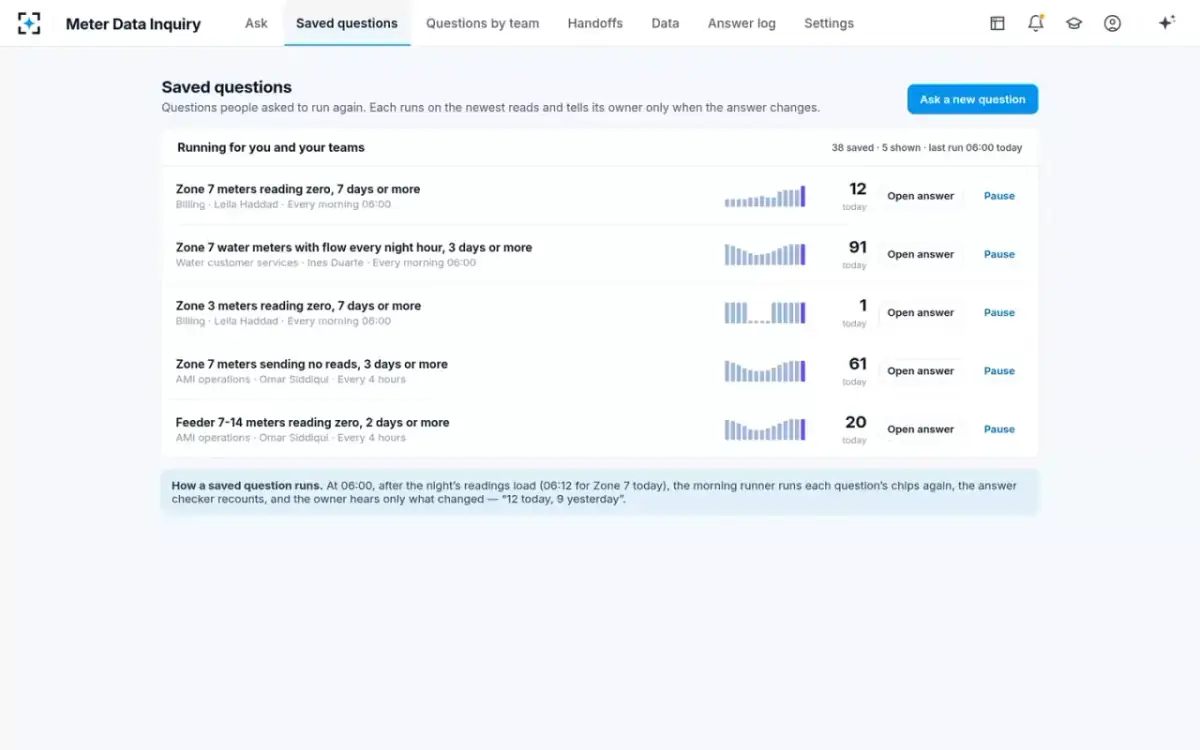Switch to the Answer log tab
This screenshot has width=1200, height=750.
coord(742,23)
